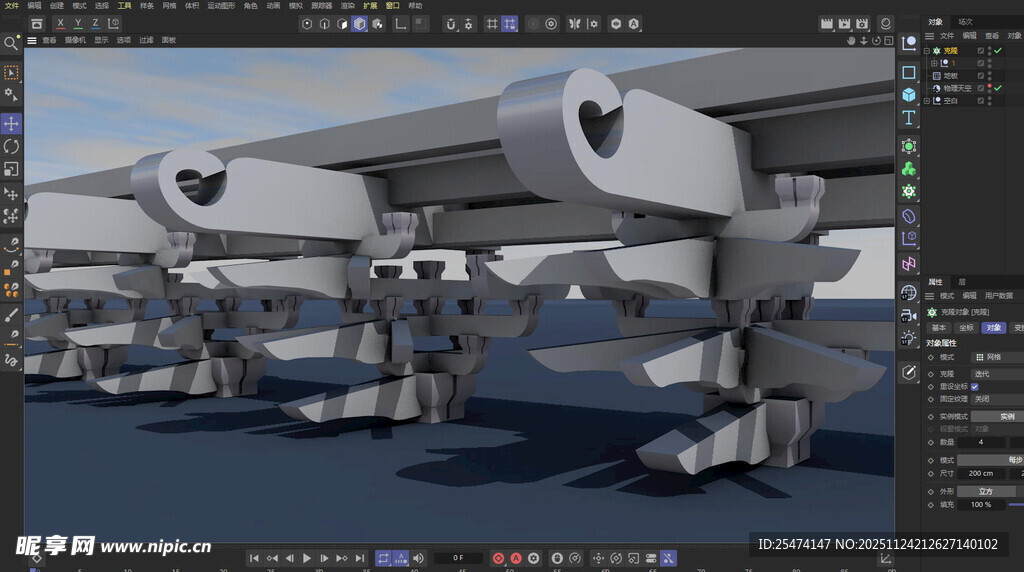Toggle the editor visibility checkbox for 克隆 object
This screenshot has width=1024, height=572.
click(x=990, y=50)
